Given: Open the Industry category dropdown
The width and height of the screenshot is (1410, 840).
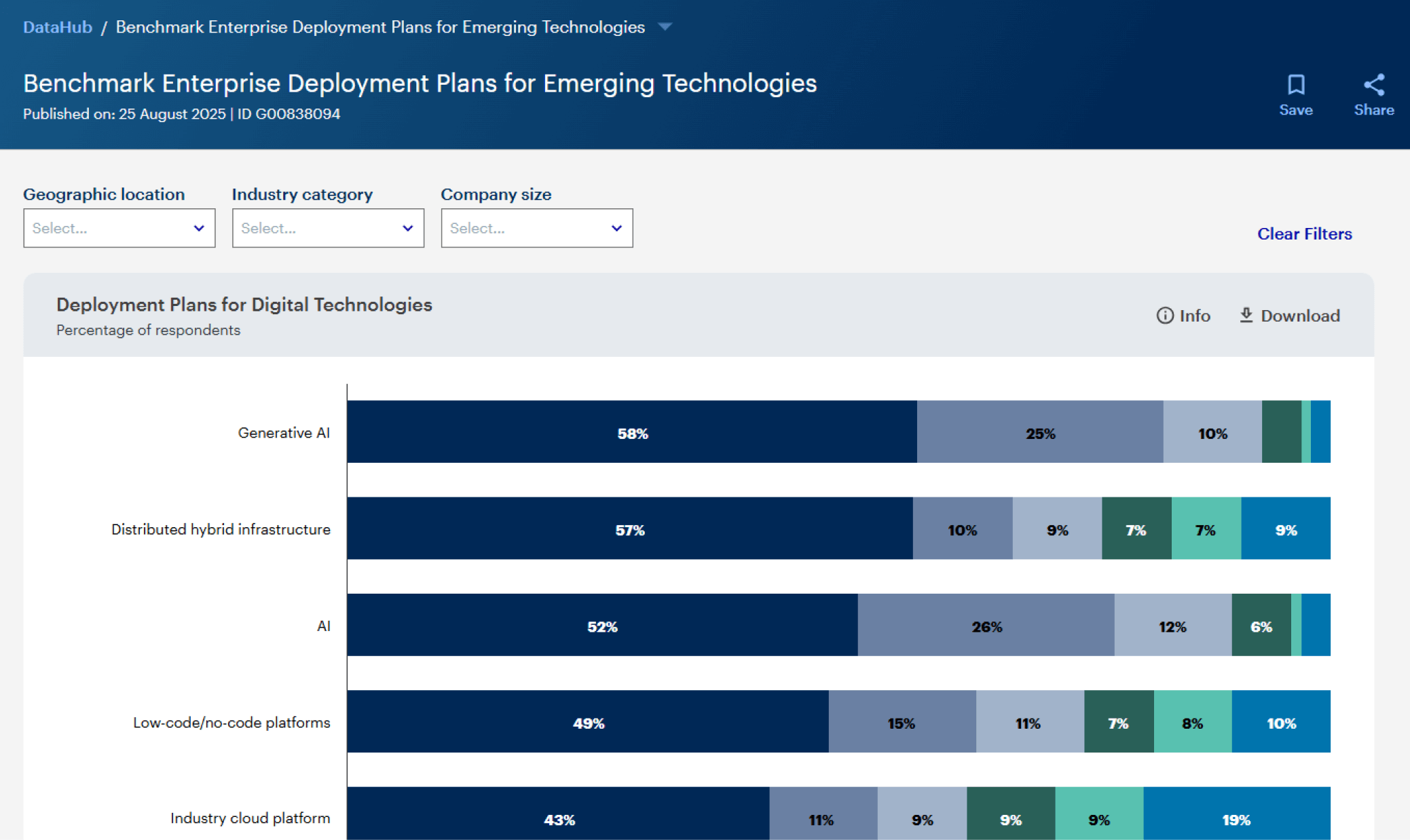Looking at the screenshot, I should 328,228.
